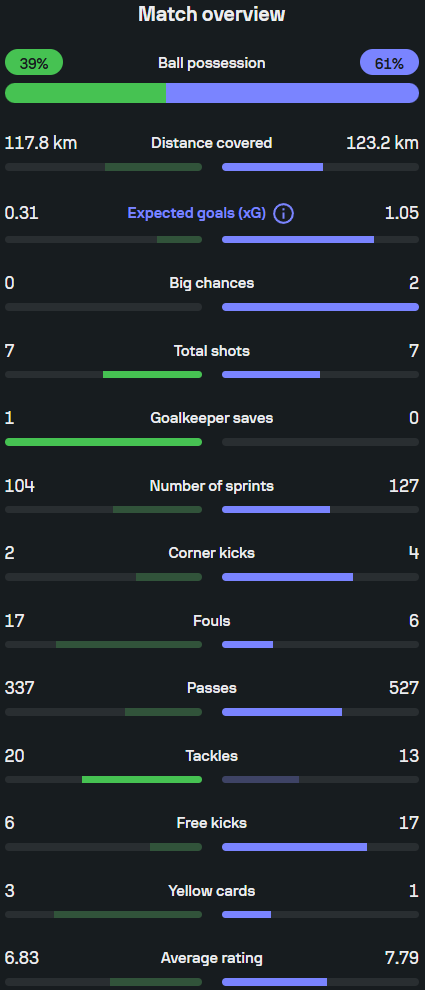The height and width of the screenshot is (990, 425).
Task: Open the Expected goals info icon
Action: coord(284,213)
